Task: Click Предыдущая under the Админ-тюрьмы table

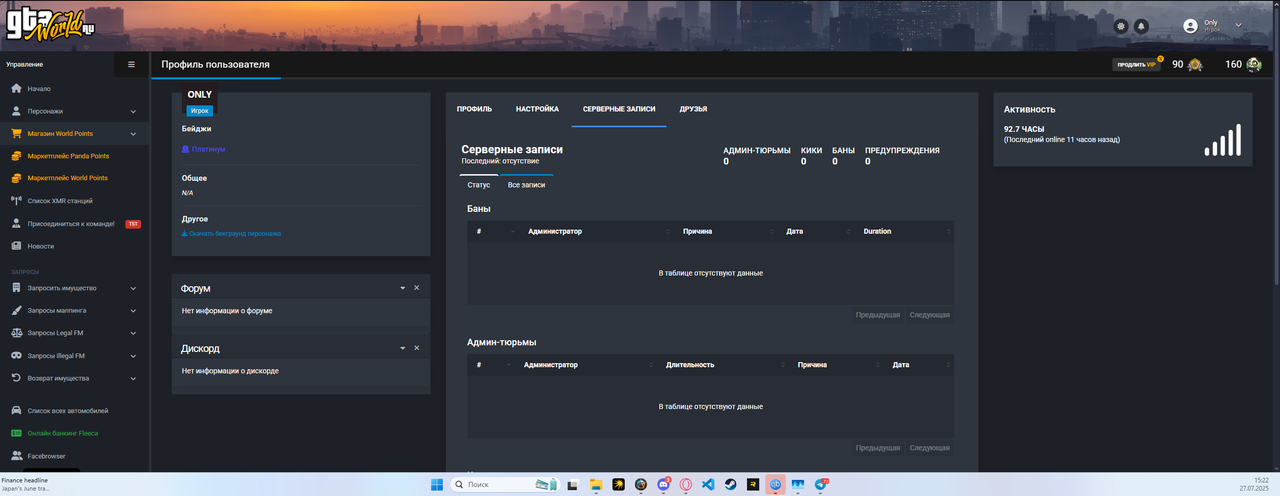Action: [878, 448]
